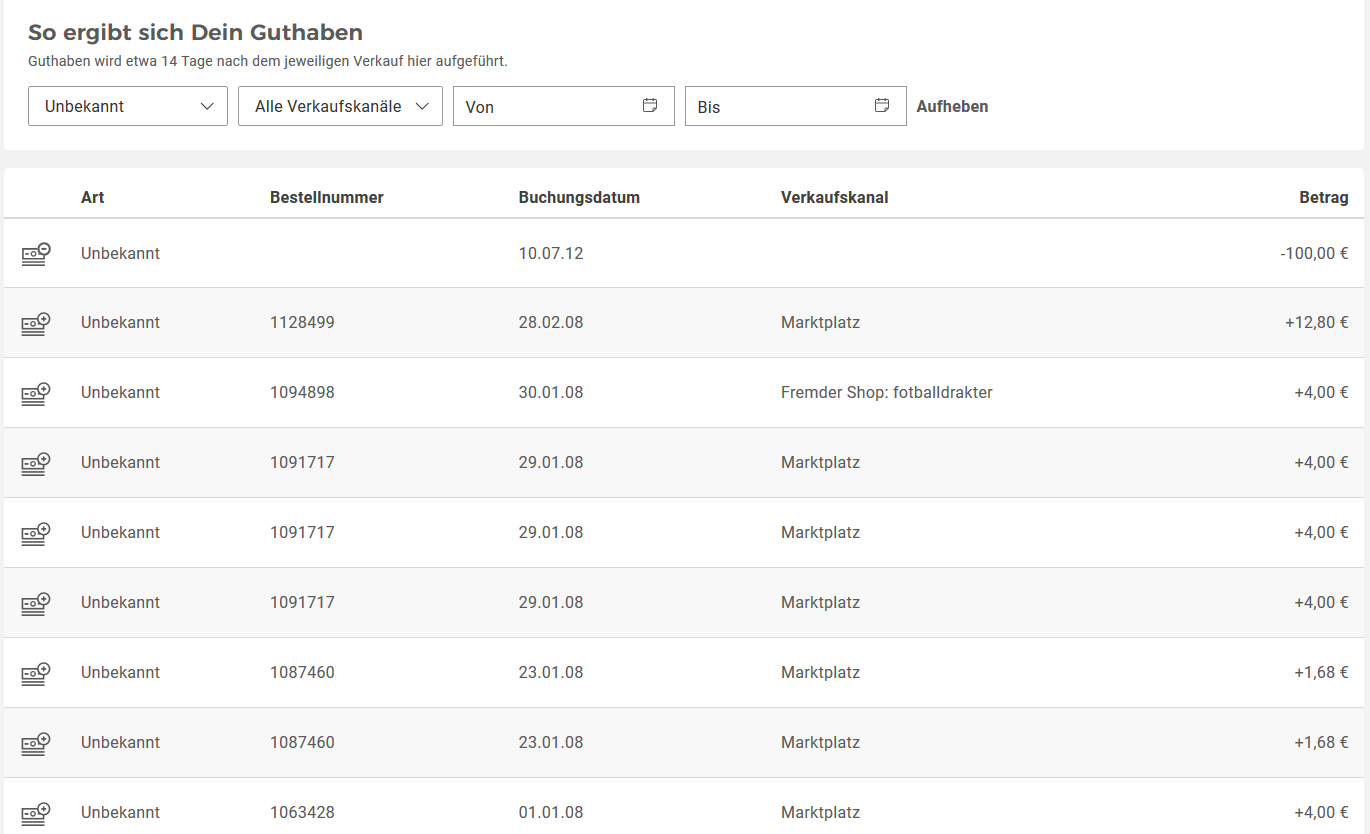
Task: Click the credit icon for order 1128499
Action: pos(36,323)
